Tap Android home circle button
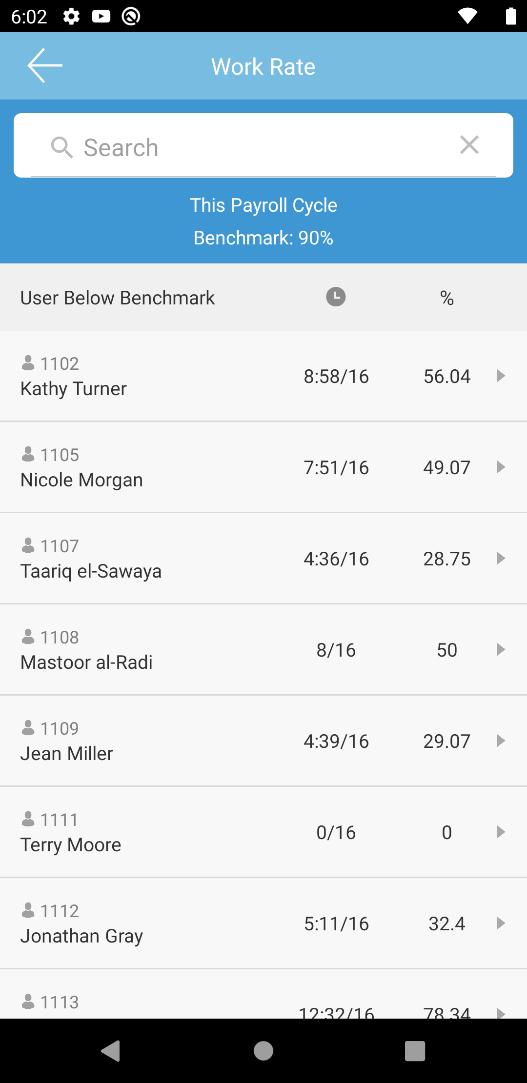527x1083 pixels. coord(263,1051)
